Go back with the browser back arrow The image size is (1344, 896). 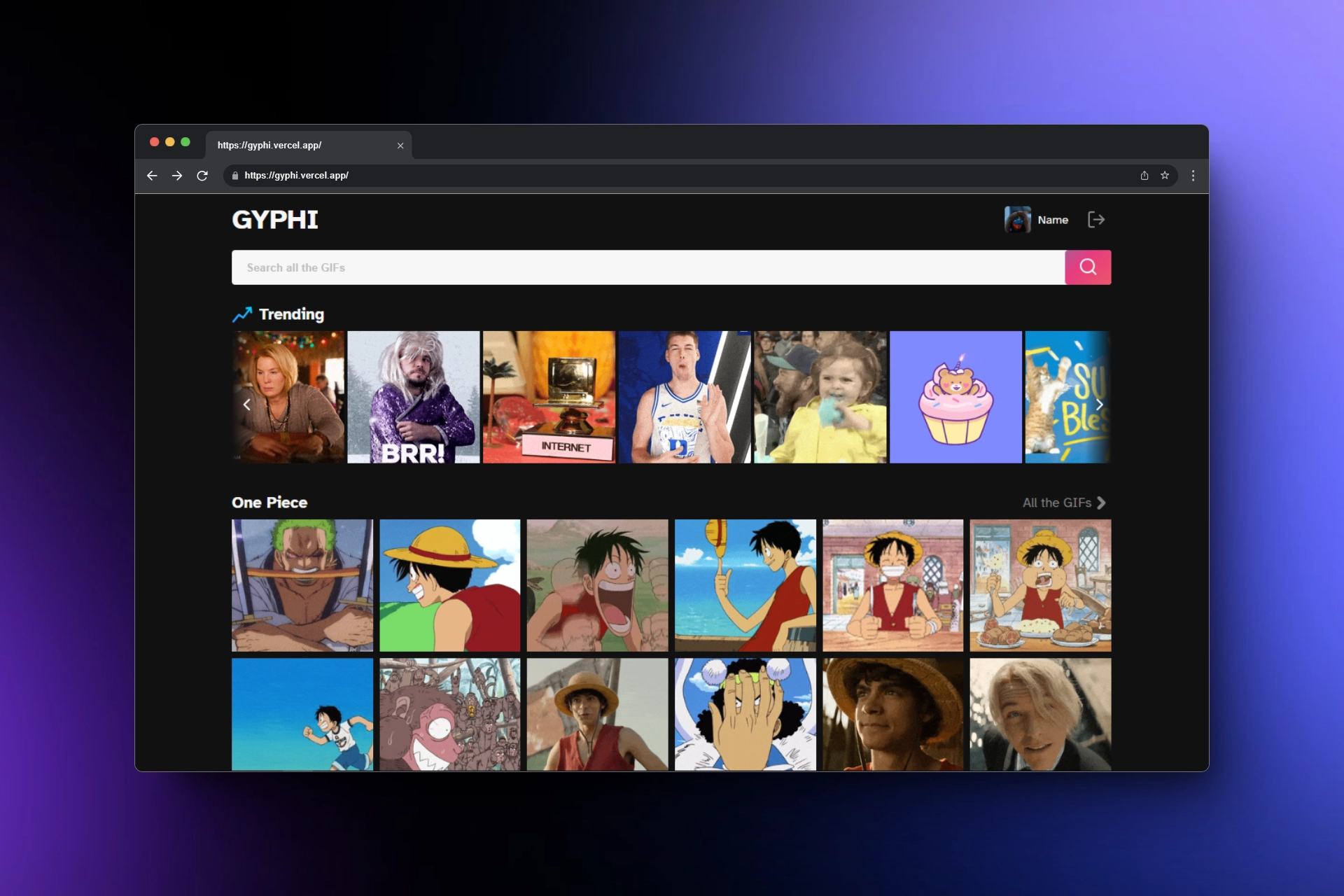click(x=152, y=176)
